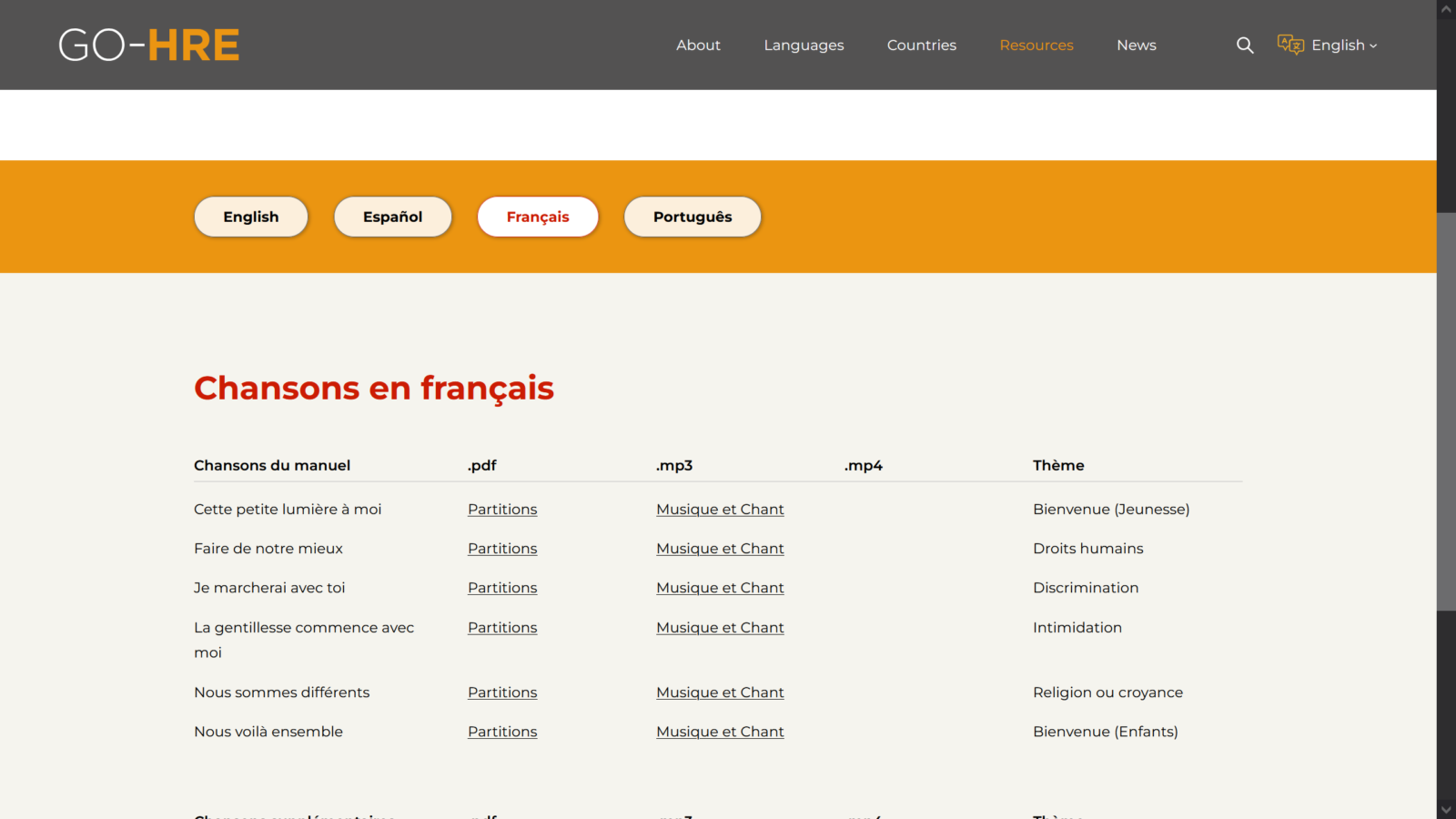The width and height of the screenshot is (1456, 819).
Task: Open the search magnifier icon
Action: tap(1245, 45)
